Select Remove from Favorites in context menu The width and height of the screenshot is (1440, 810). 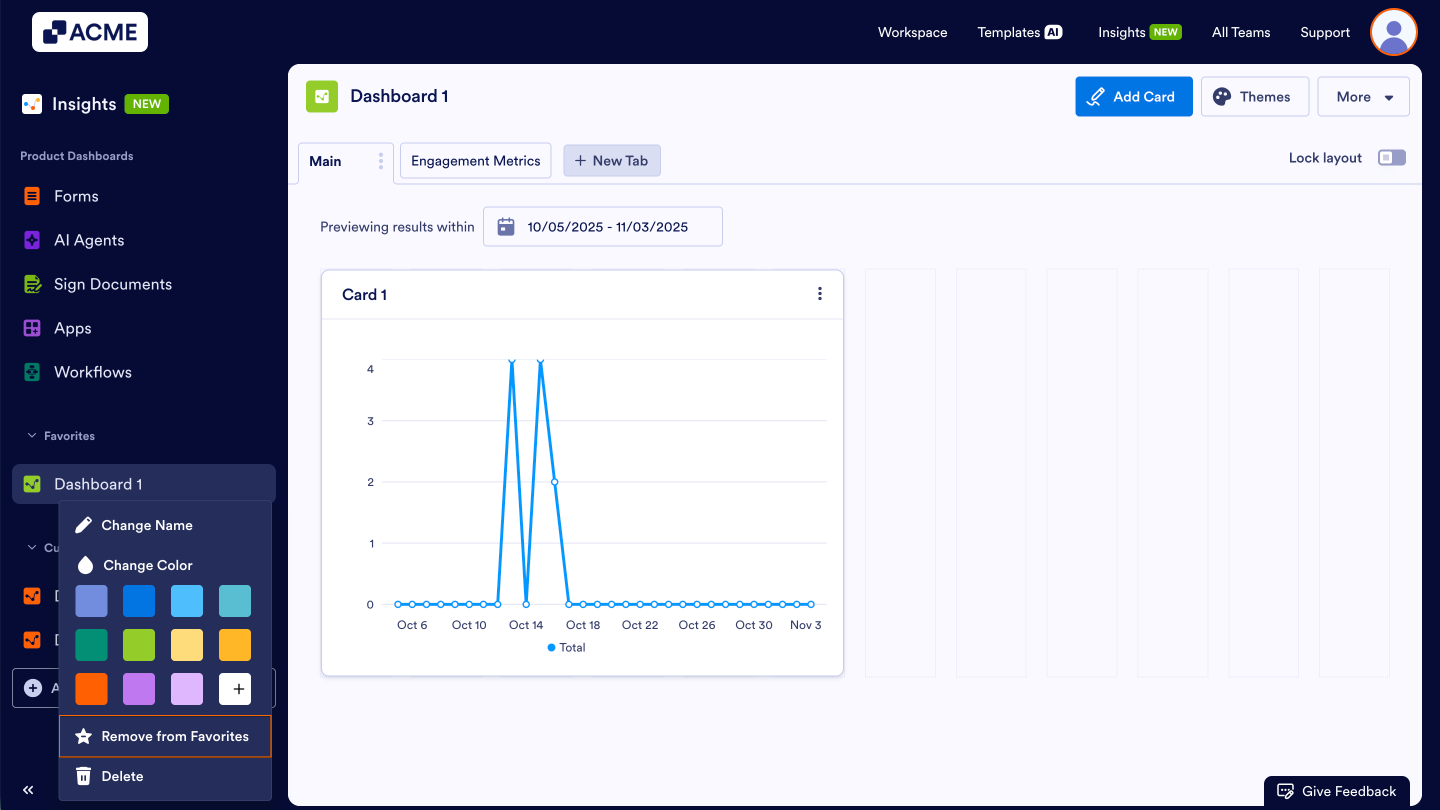[x=164, y=736]
